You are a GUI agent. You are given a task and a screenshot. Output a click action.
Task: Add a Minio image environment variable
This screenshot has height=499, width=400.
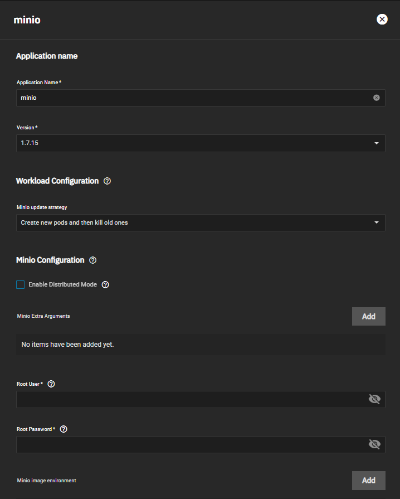369,480
